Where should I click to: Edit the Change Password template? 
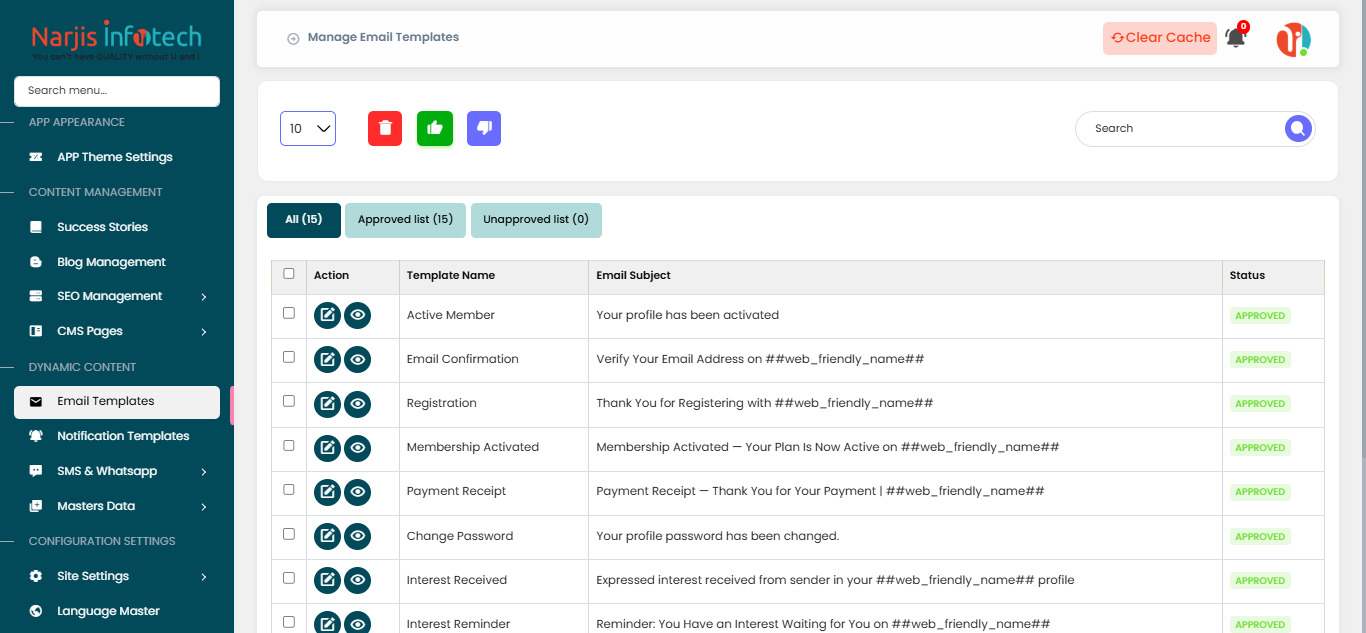(x=327, y=536)
